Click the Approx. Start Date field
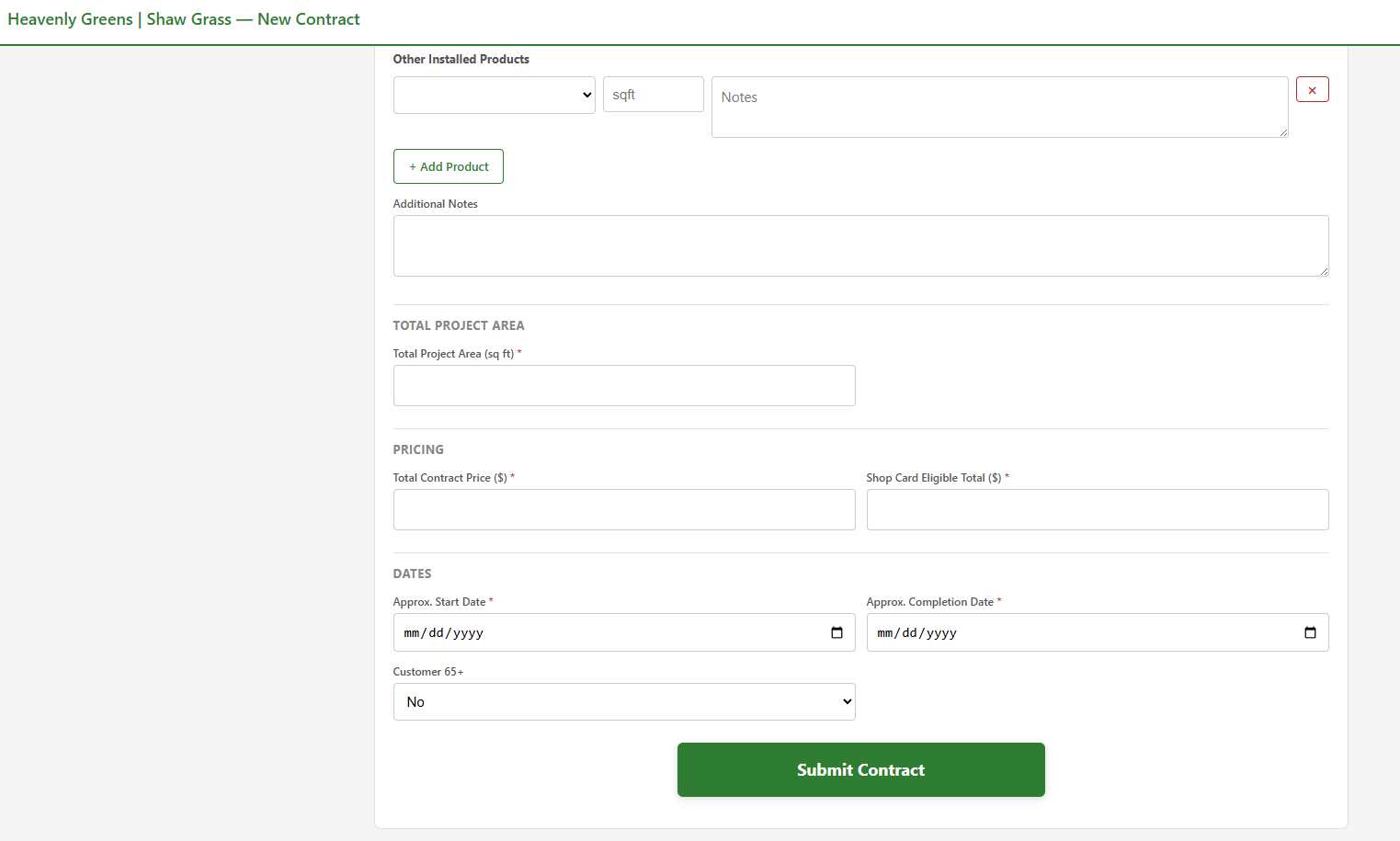The height and width of the screenshot is (841, 1400). tap(624, 632)
